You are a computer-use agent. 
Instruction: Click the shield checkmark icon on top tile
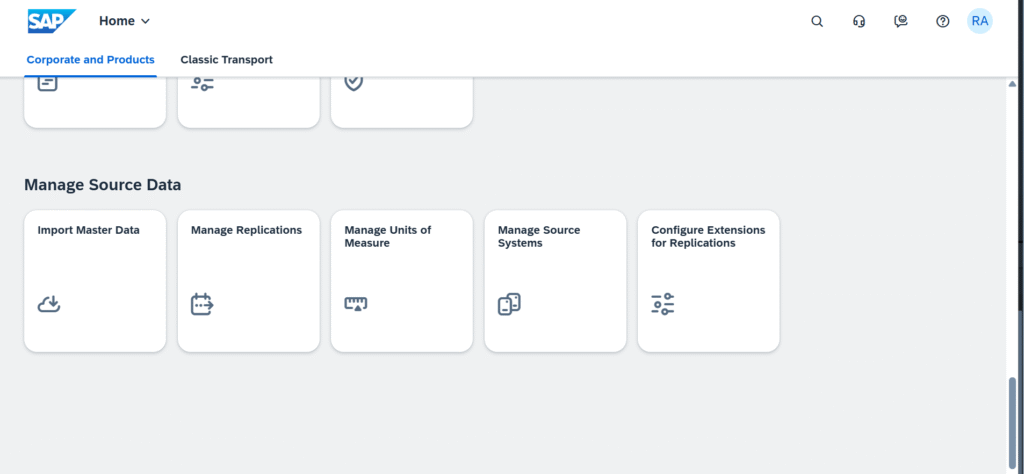[x=354, y=83]
